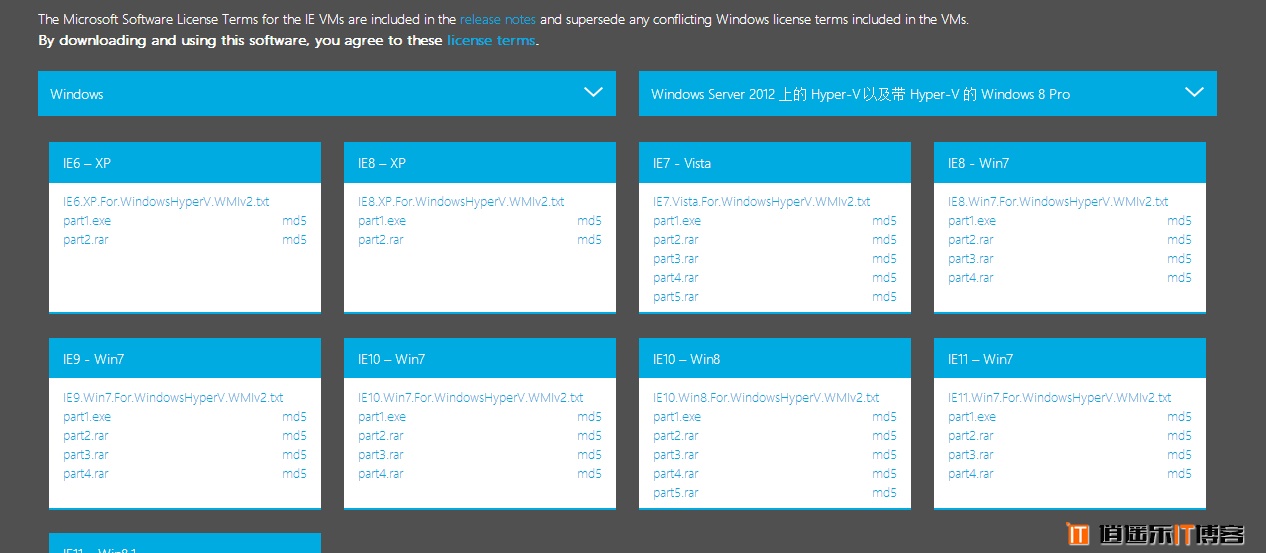Download part1.exe under IE8 - Win7

point(972,221)
